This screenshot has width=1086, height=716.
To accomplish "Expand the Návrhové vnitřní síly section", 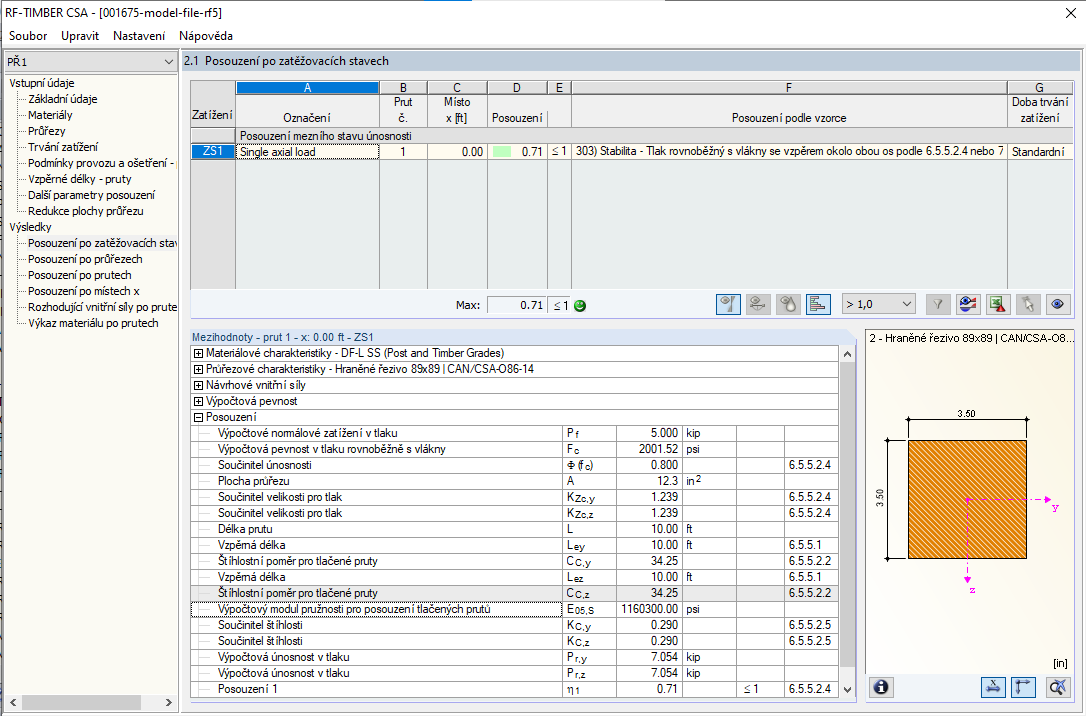I will 198,385.
